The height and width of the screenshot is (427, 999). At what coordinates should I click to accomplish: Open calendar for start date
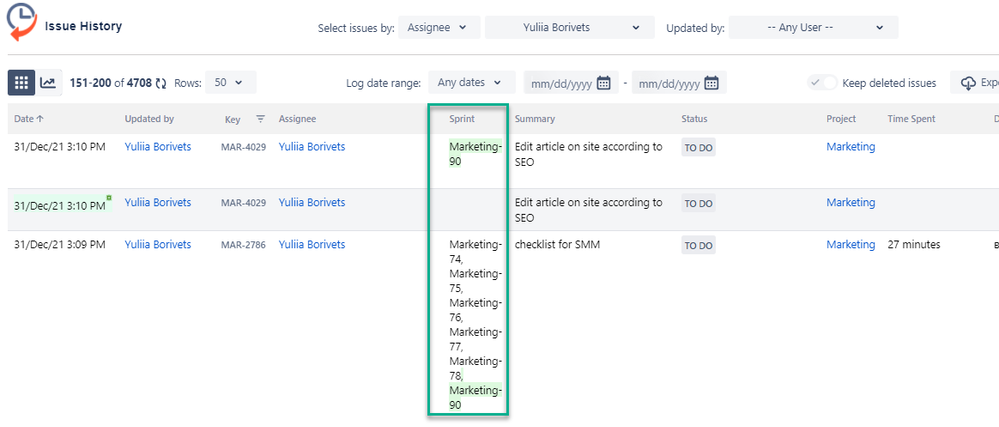(x=603, y=83)
